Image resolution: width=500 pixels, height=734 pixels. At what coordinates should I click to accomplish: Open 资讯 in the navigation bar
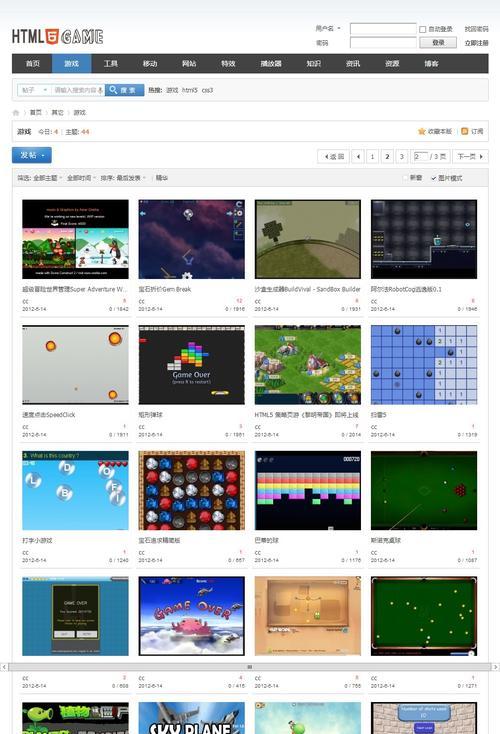353,64
